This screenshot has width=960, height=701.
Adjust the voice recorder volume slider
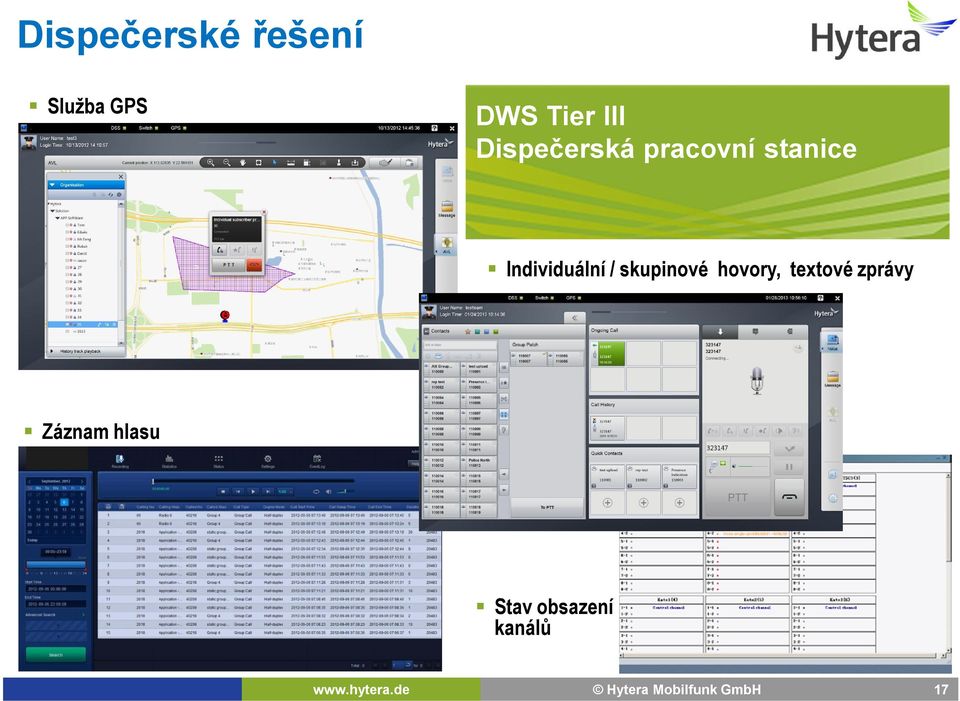coord(345,491)
